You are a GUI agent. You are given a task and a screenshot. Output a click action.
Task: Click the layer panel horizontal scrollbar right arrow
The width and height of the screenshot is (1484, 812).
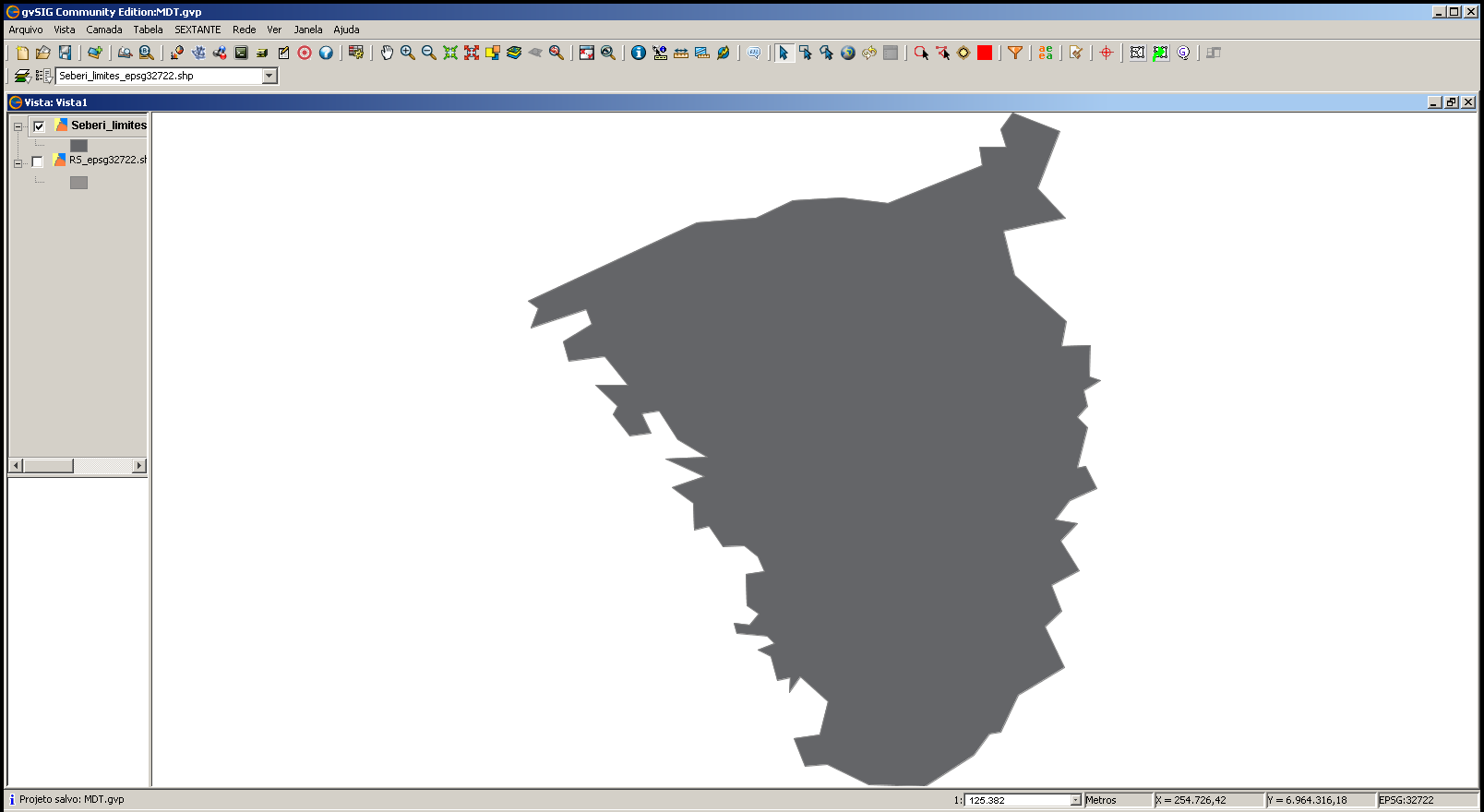(139, 466)
